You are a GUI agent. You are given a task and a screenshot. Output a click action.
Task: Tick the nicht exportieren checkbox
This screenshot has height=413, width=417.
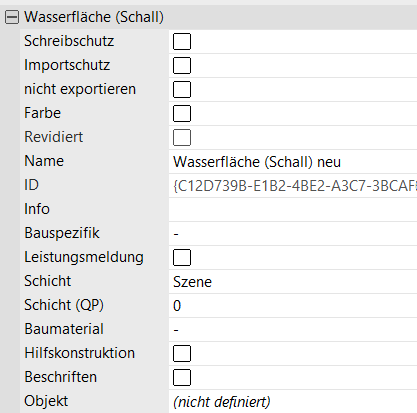pos(182,89)
